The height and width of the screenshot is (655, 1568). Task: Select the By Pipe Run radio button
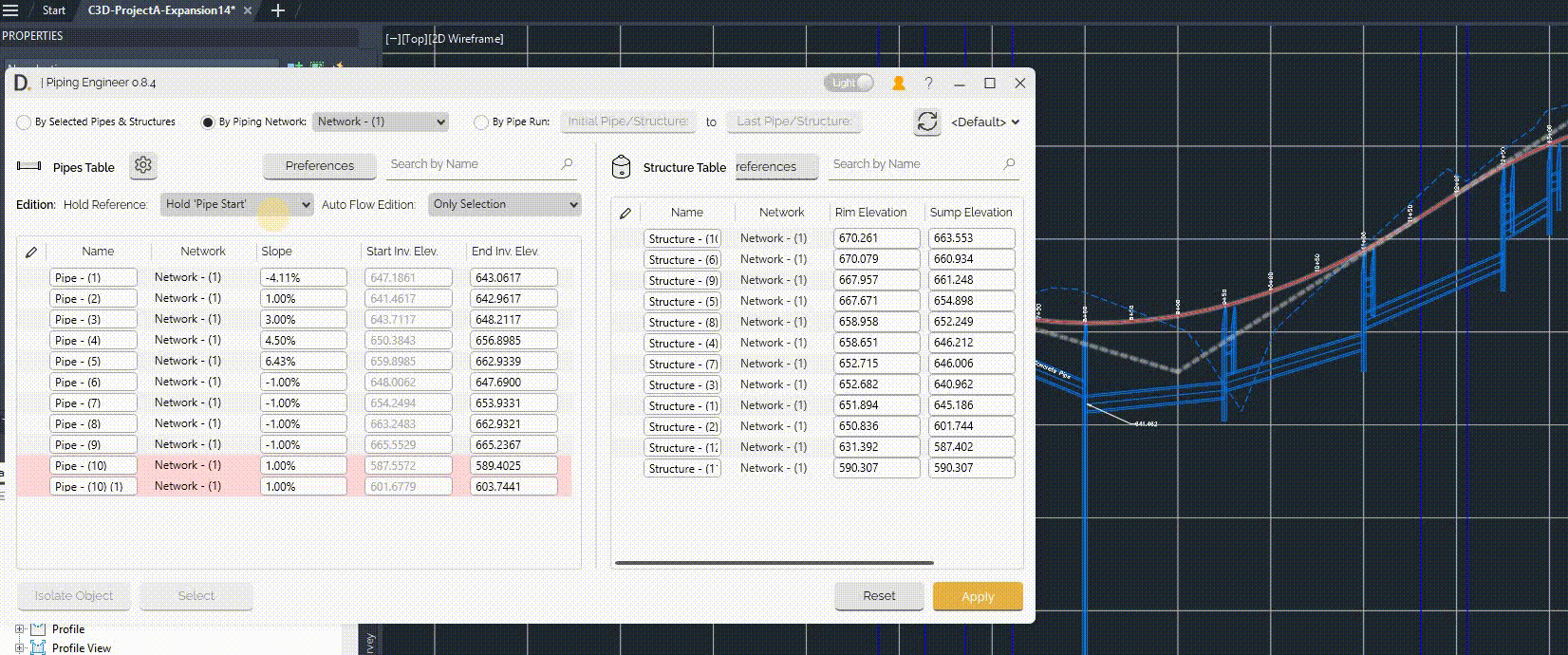pyautogui.click(x=481, y=122)
